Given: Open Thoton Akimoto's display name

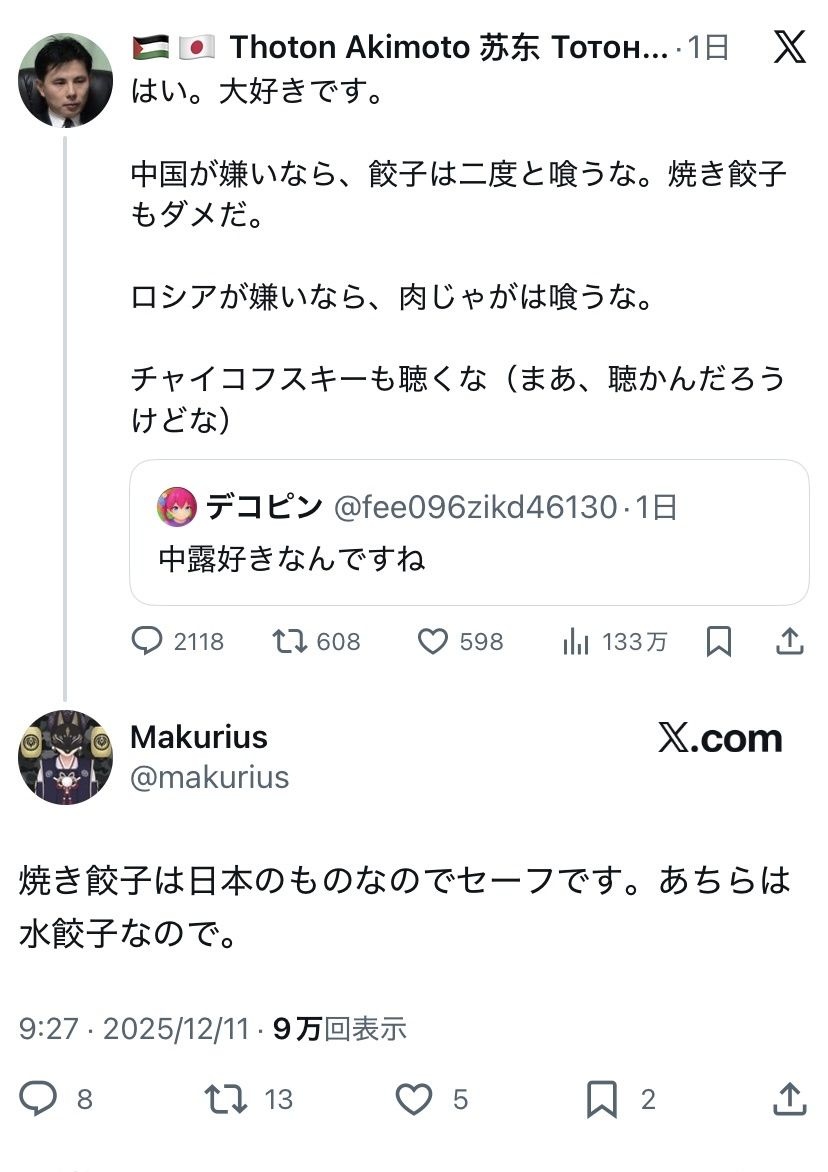Looking at the screenshot, I should (448, 47).
